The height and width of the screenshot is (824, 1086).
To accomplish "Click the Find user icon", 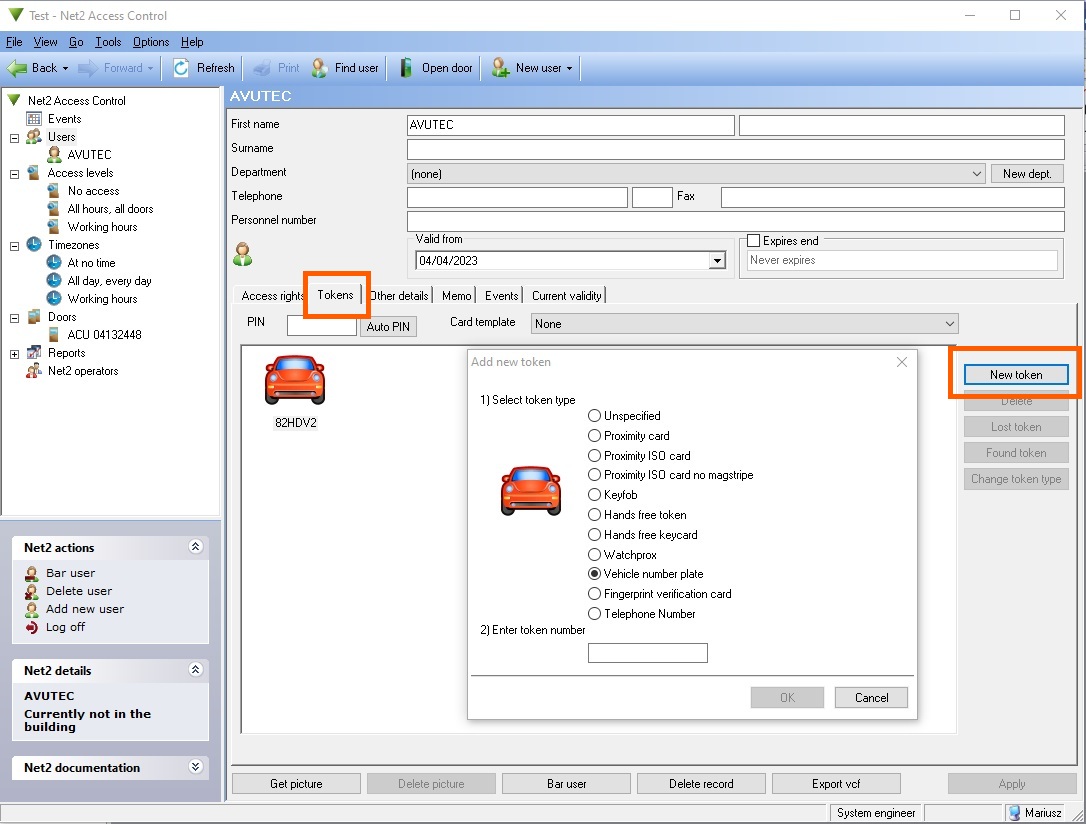I will click(x=319, y=68).
